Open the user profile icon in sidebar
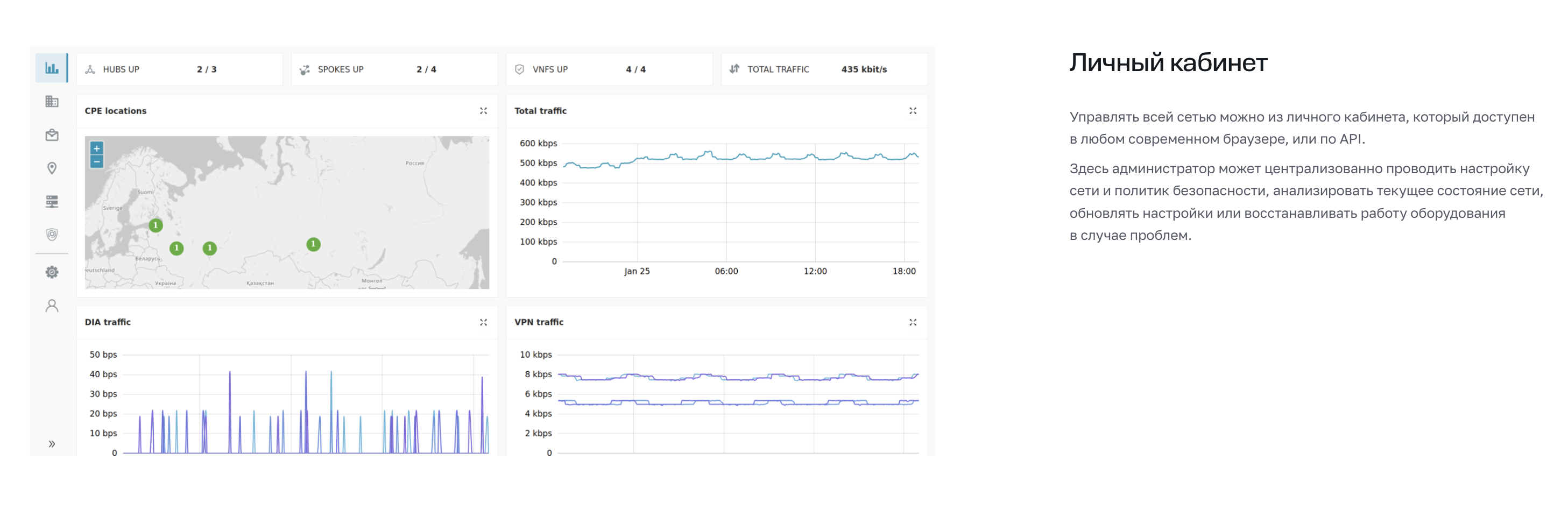This screenshot has width=1568, height=510. (52, 306)
